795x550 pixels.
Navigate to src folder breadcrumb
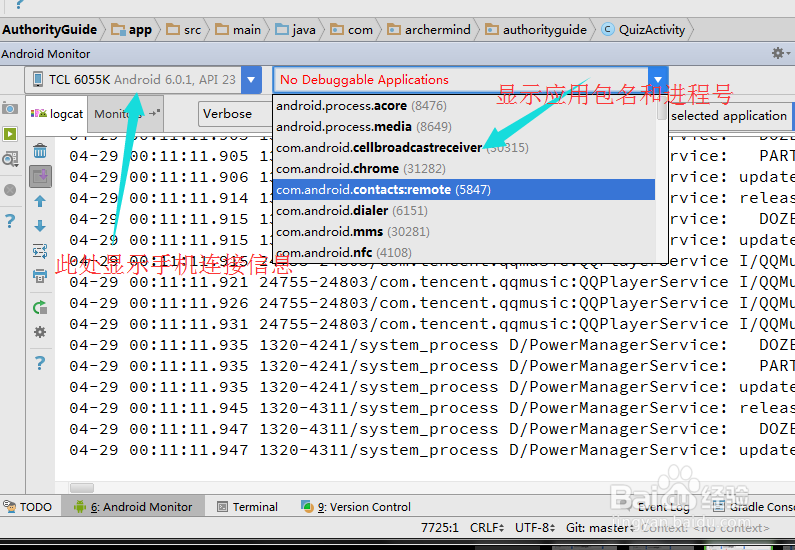[x=184, y=29]
